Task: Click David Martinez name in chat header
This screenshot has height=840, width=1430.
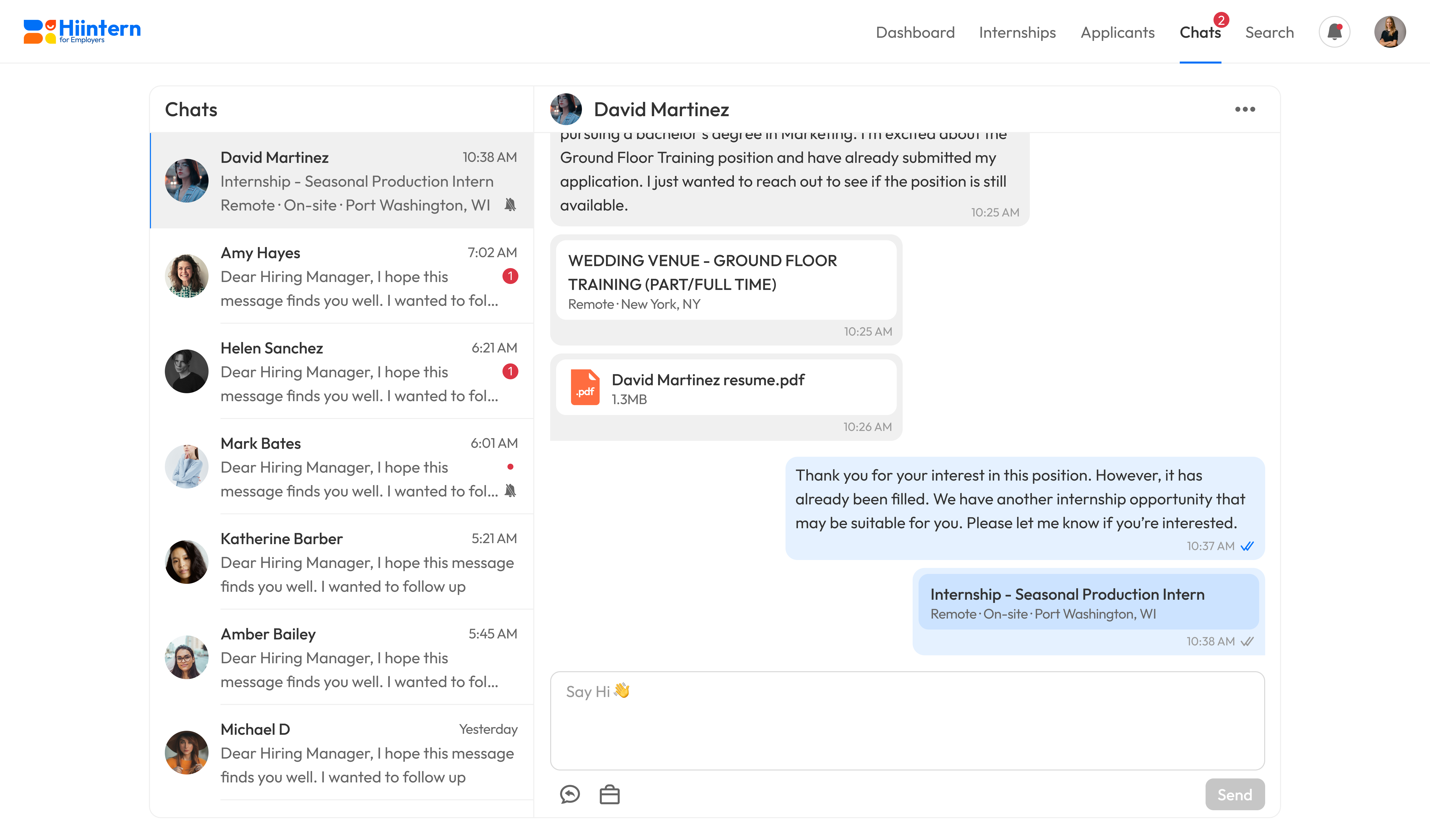Action: 661,109
